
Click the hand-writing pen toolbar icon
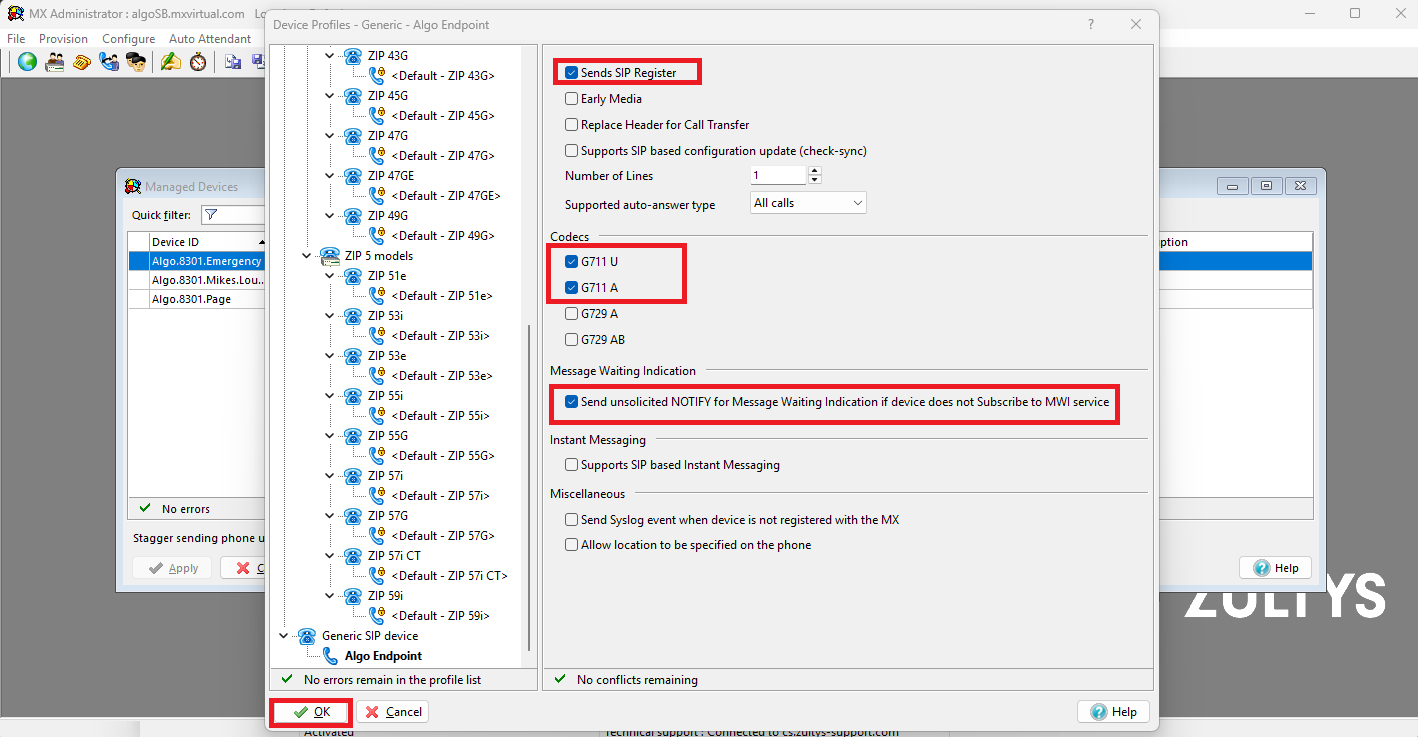(171, 62)
